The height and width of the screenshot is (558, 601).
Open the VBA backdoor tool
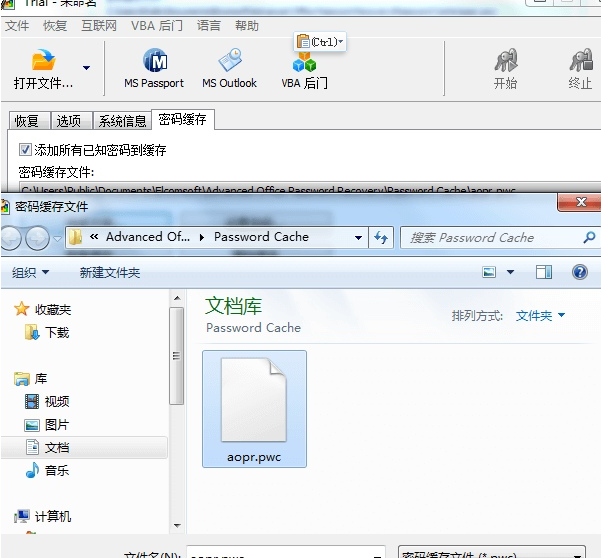[304, 70]
